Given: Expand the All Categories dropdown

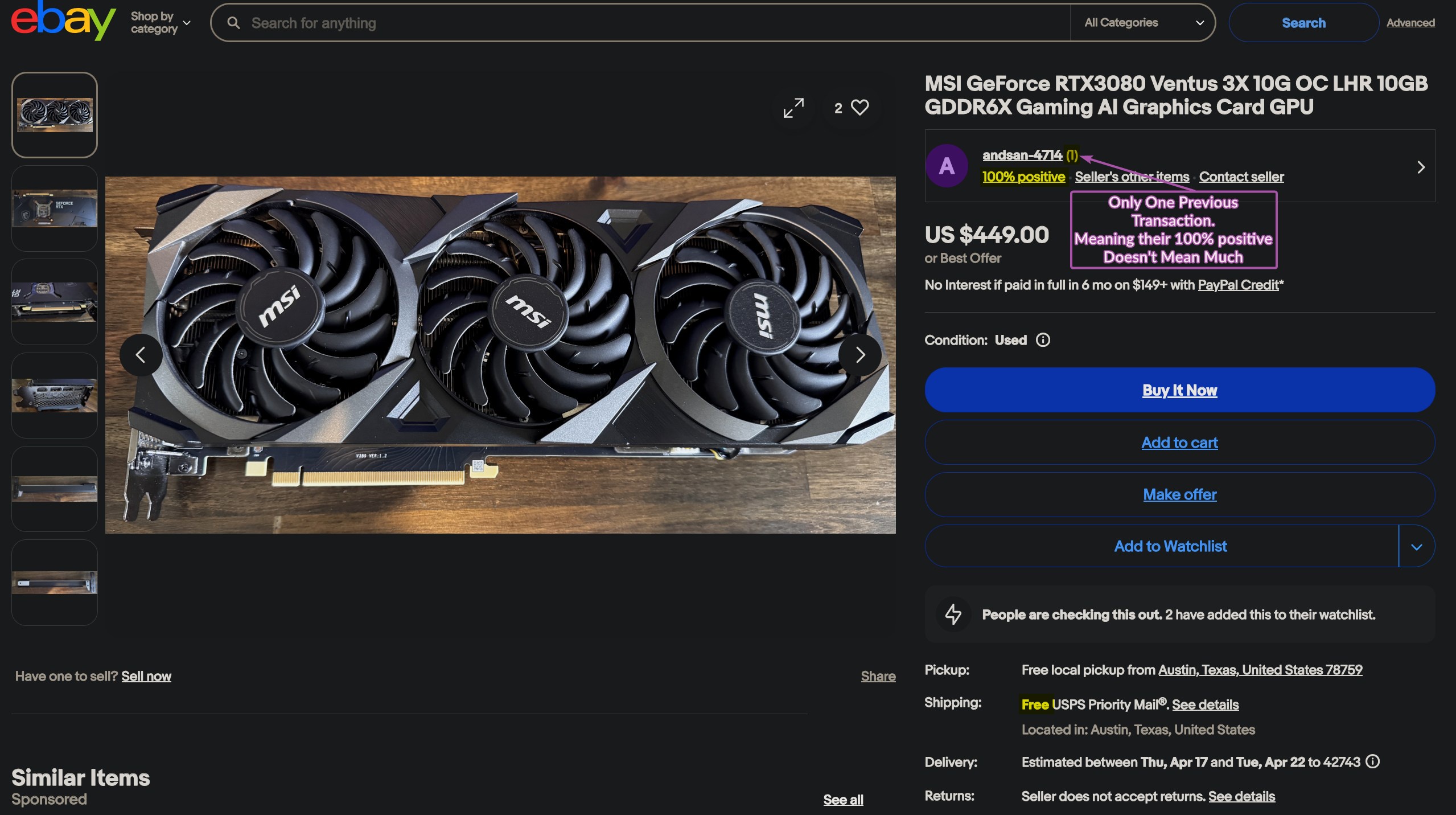Looking at the screenshot, I should tap(1144, 23).
